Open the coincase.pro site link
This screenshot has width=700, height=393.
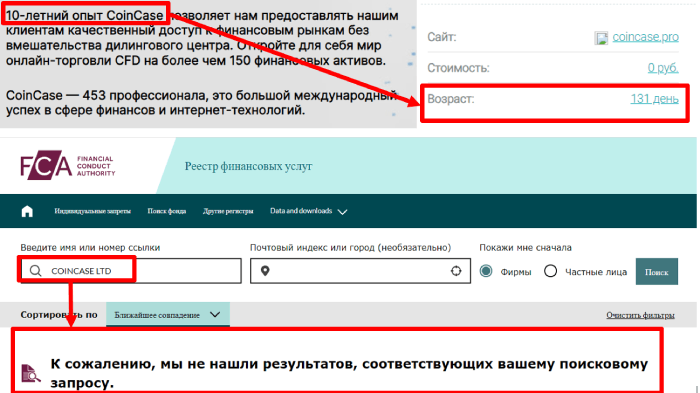click(x=645, y=37)
